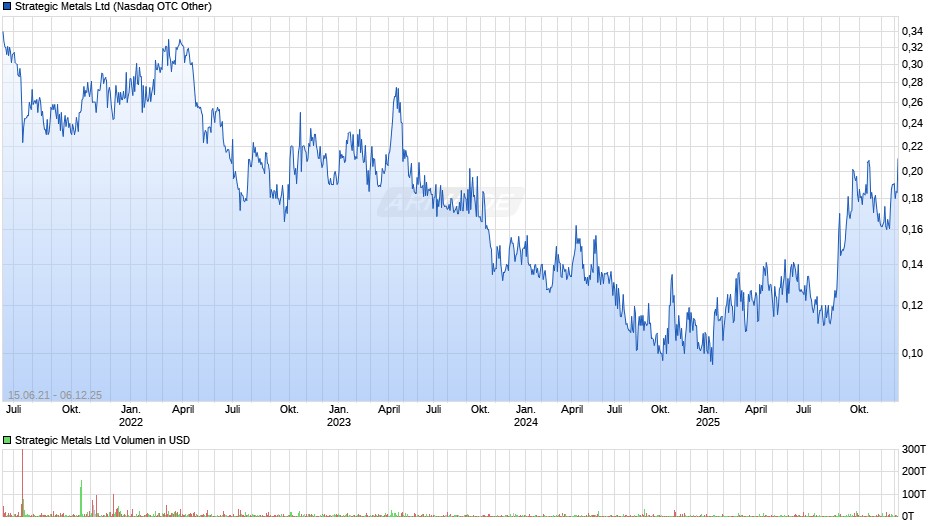Click the 0,30 price axis label
The width and height of the screenshot is (940, 526).
(912, 65)
